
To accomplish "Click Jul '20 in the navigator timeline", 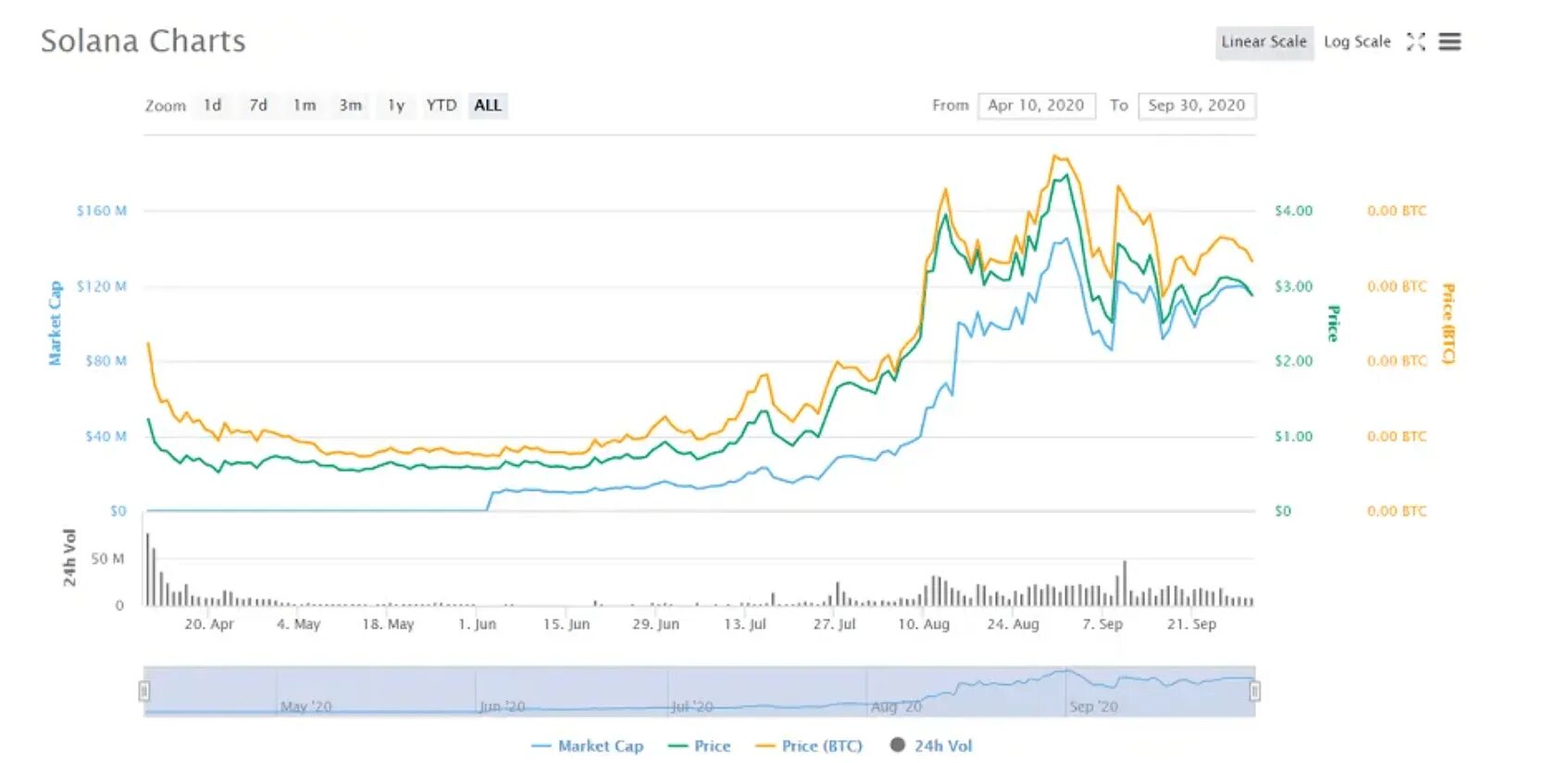I will [692, 707].
